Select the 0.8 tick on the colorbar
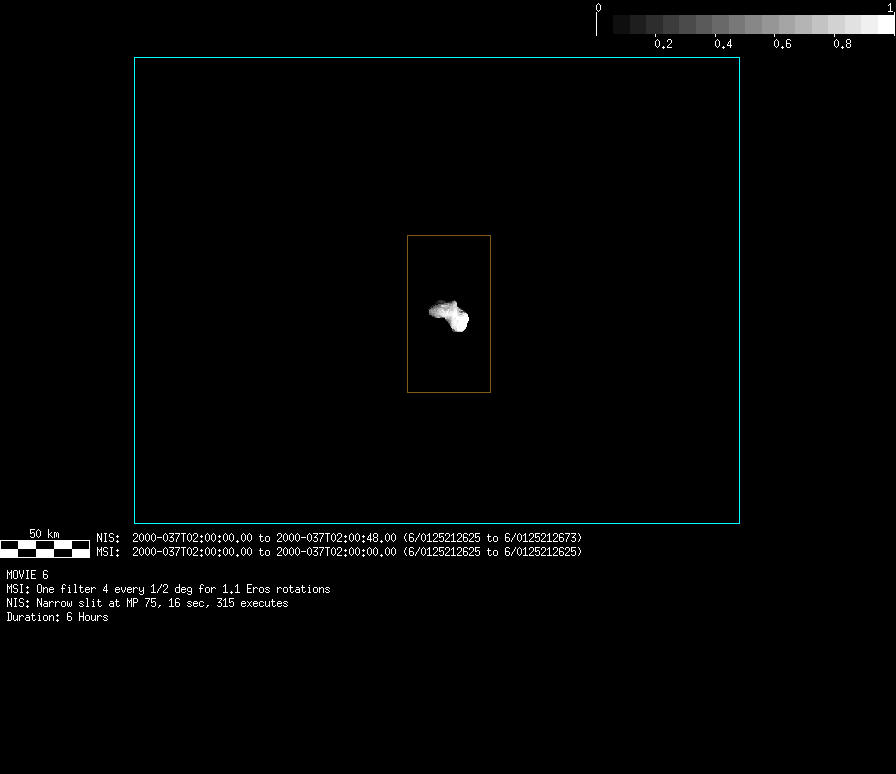This screenshot has height=774, width=896. pos(843,44)
